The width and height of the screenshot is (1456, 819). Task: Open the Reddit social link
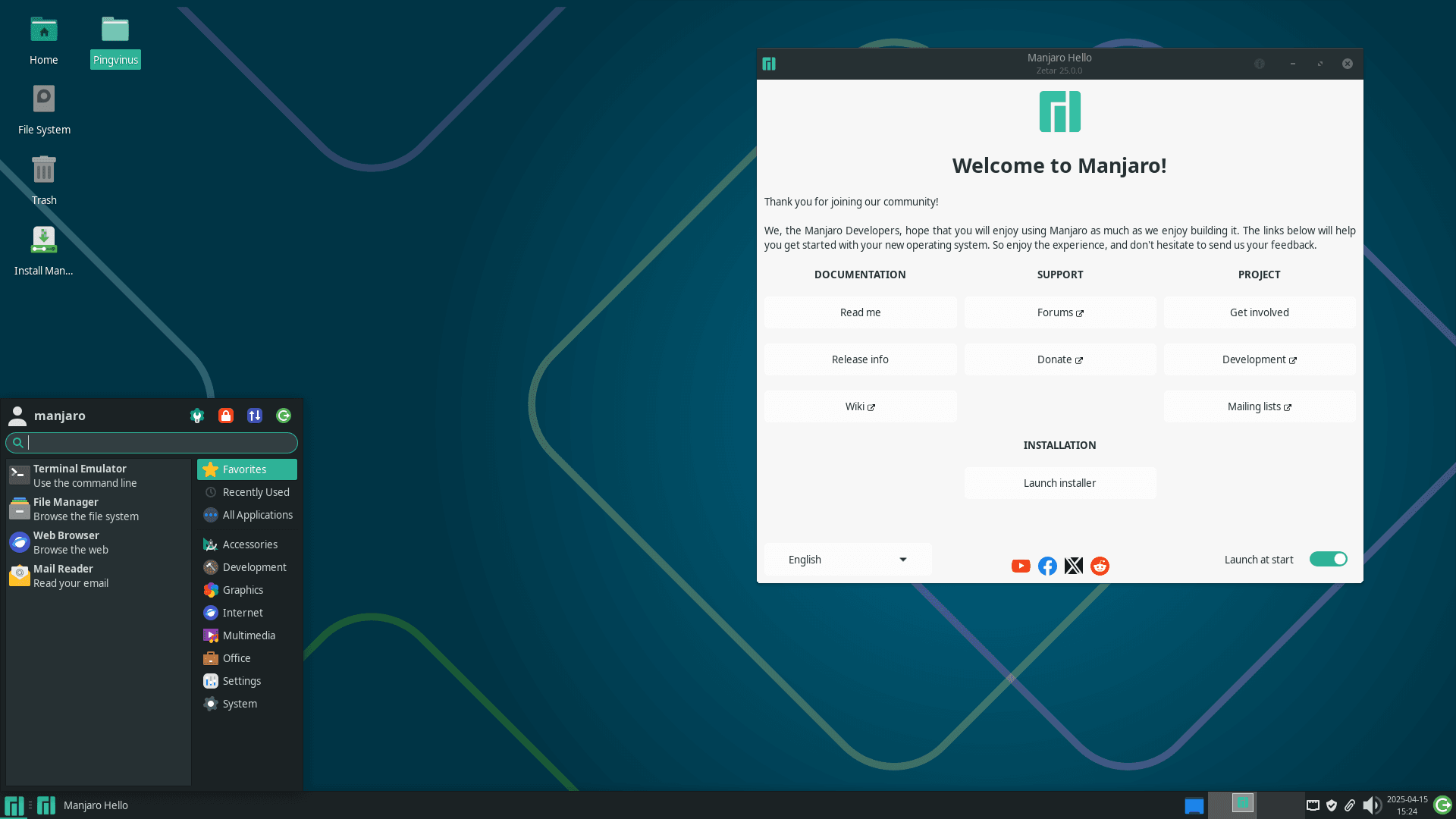coord(1100,566)
